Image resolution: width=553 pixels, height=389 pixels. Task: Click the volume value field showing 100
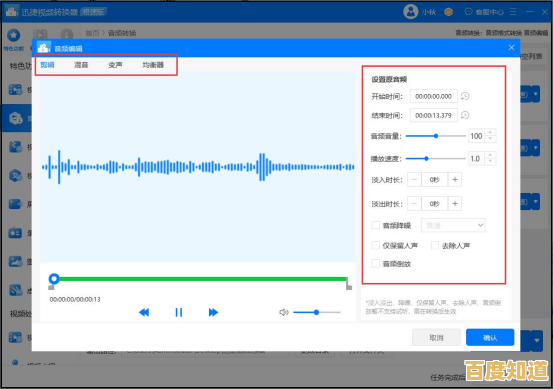pyautogui.click(x=476, y=136)
